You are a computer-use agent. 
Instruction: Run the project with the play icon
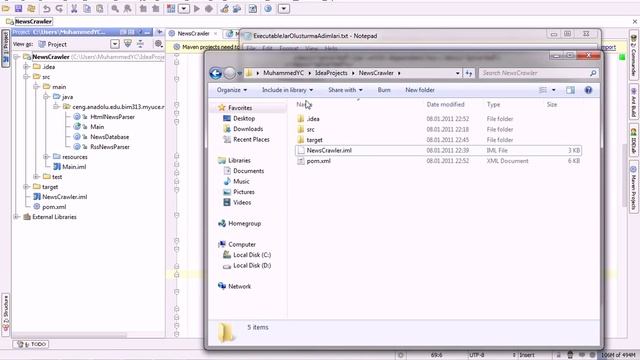[197, 9]
